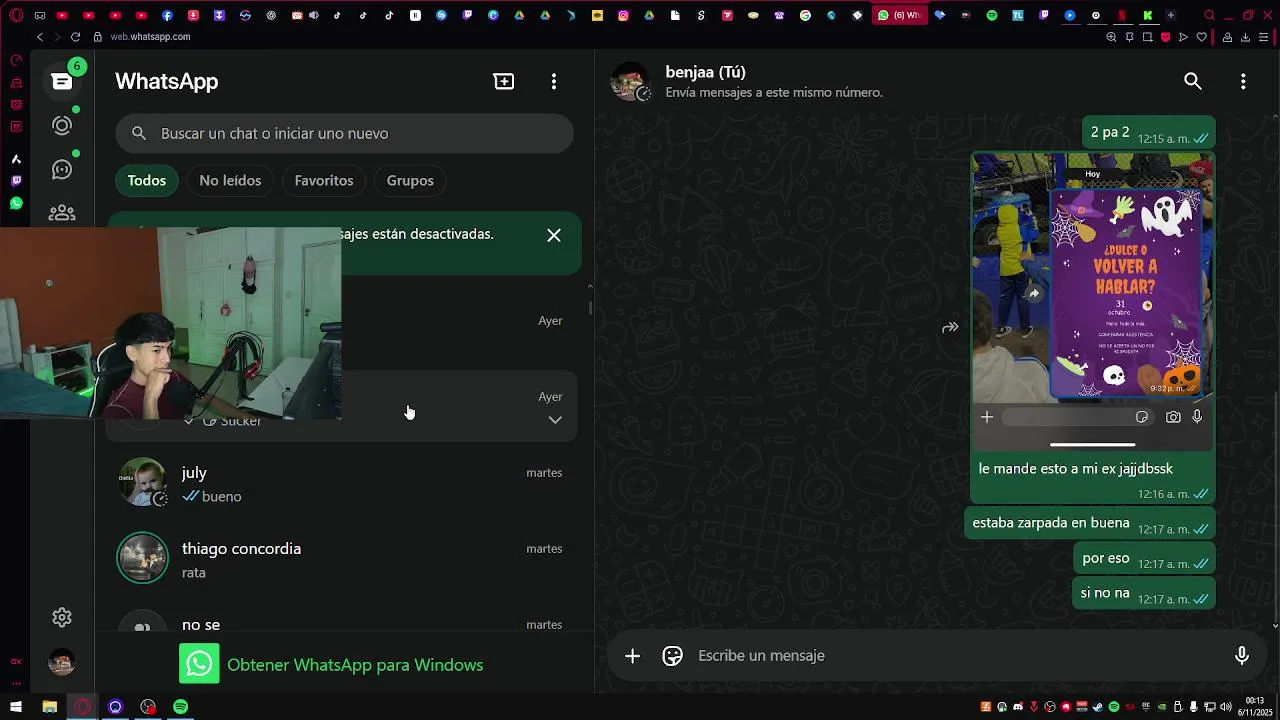Open Spotify from the taskbar
The height and width of the screenshot is (720, 1280).
pyautogui.click(x=180, y=707)
